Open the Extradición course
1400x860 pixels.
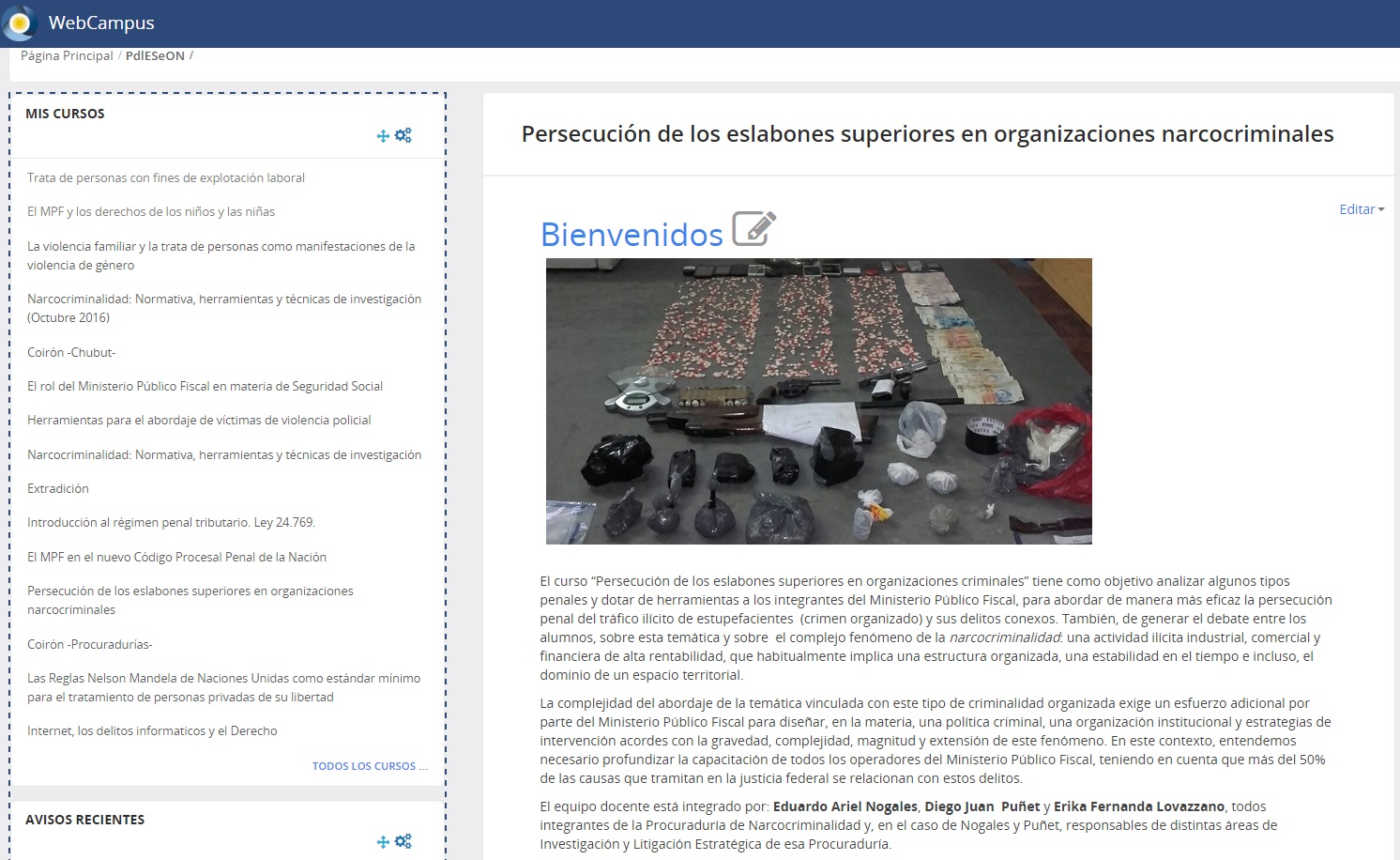(58, 488)
